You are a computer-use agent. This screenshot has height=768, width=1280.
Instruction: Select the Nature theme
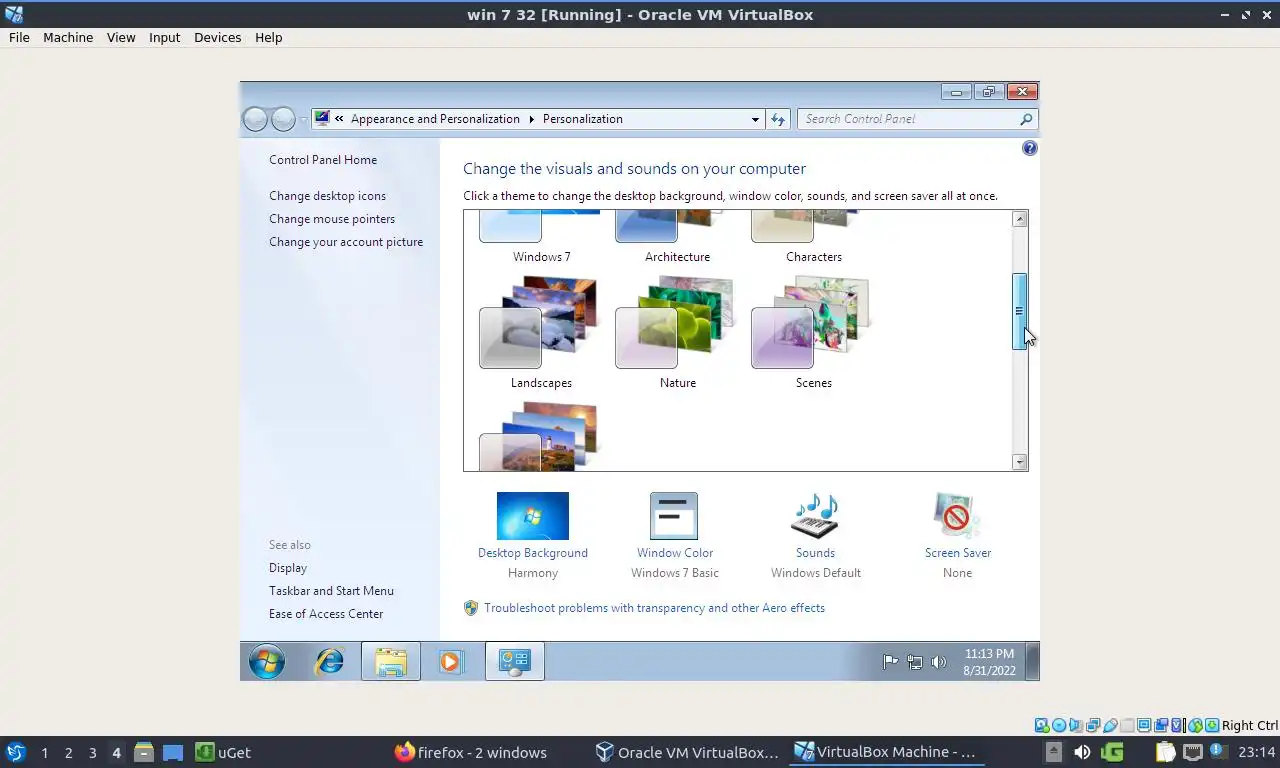pyautogui.click(x=677, y=333)
